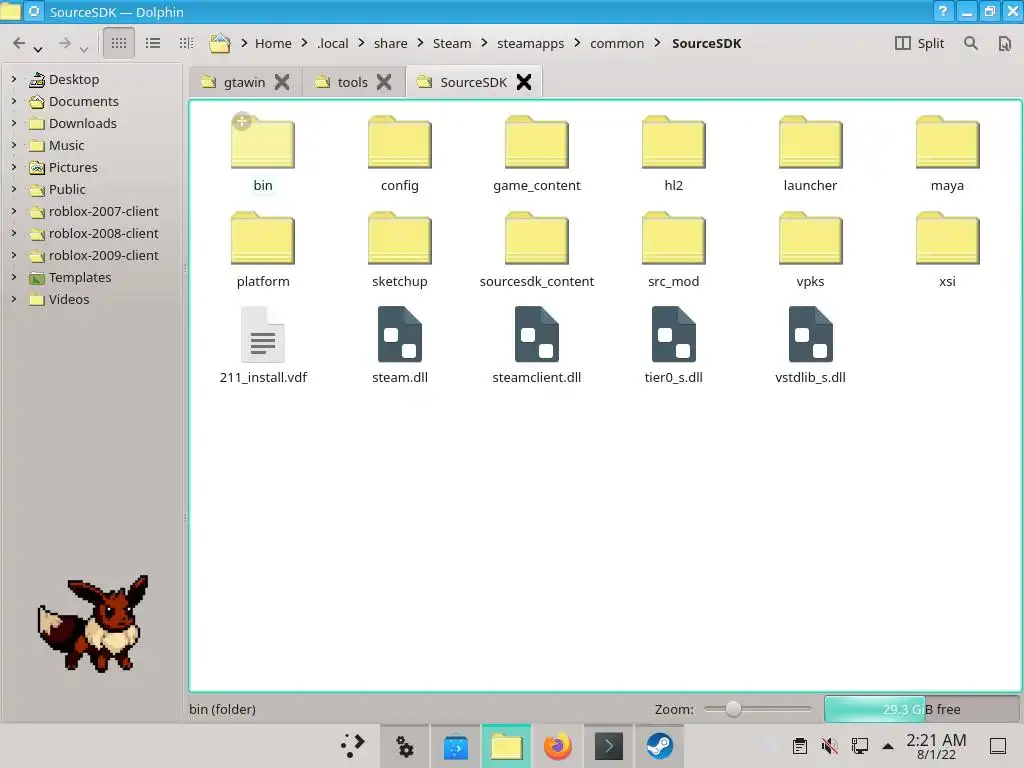Expand the Videos tree item
1024x768 pixels.
click(14, 299)
